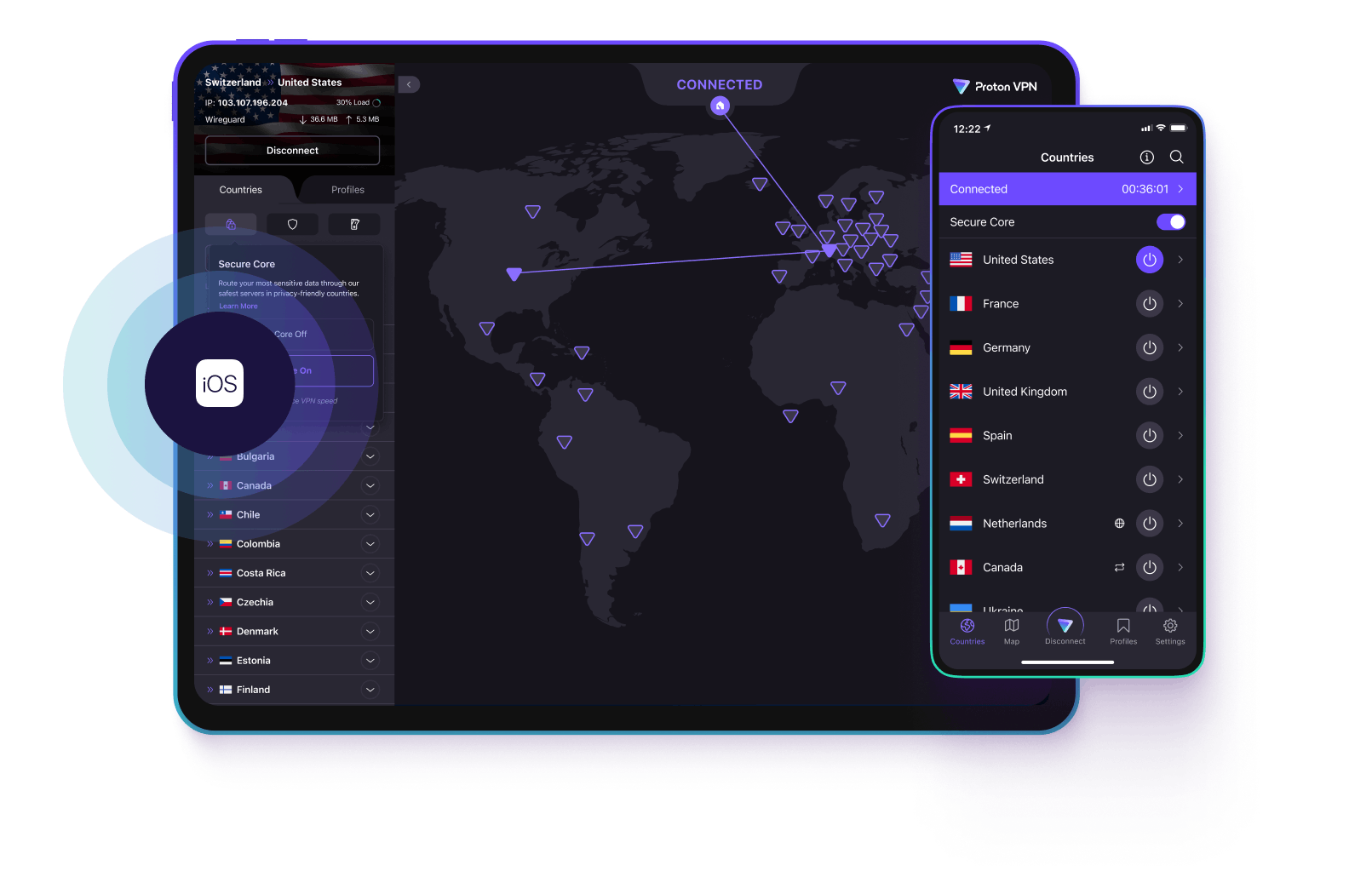This screenshot has width=1372, height=894.
Task: Click the United States server marker on map
Action: pos(514,273)
